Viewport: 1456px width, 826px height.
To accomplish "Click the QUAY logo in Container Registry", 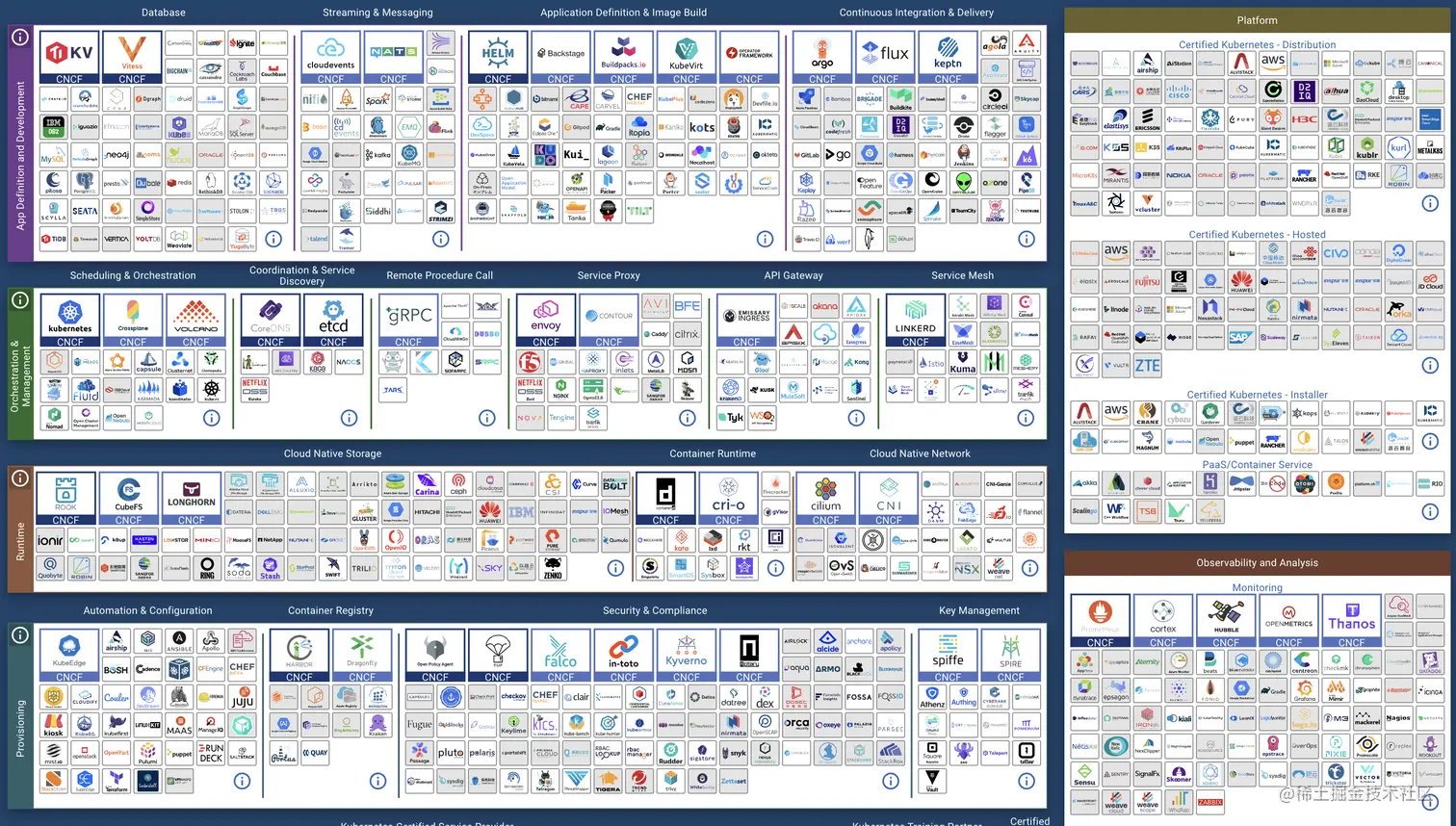I will click(x=315, y=753).
